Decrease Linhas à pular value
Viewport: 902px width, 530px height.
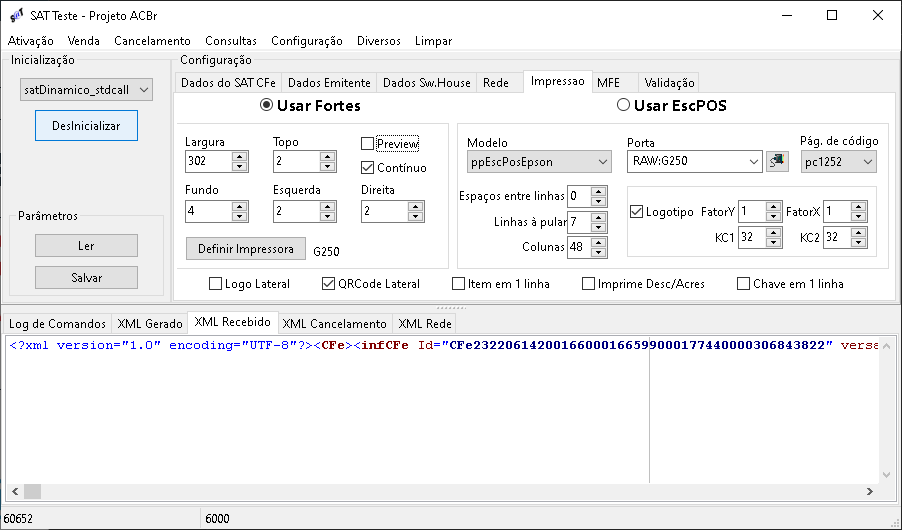599,227
